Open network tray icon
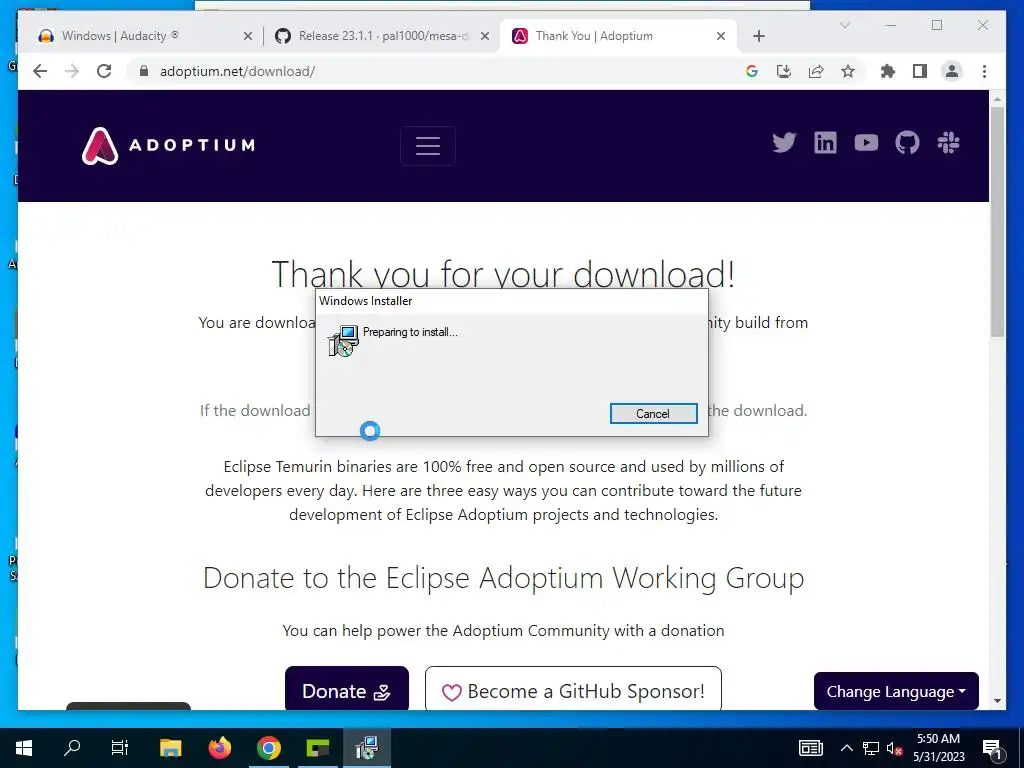Screen dimensions: 1024x768 pyautogui.click(x=871, y=748)
